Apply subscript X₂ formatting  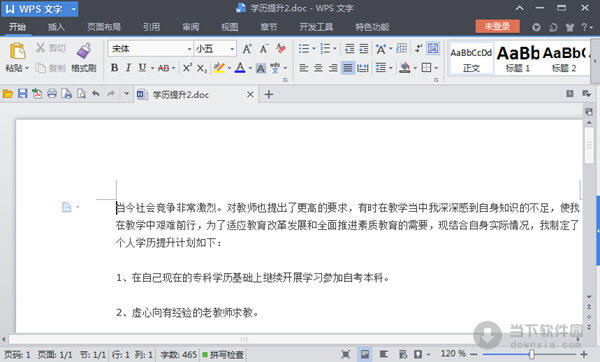[x=202, y=68]
